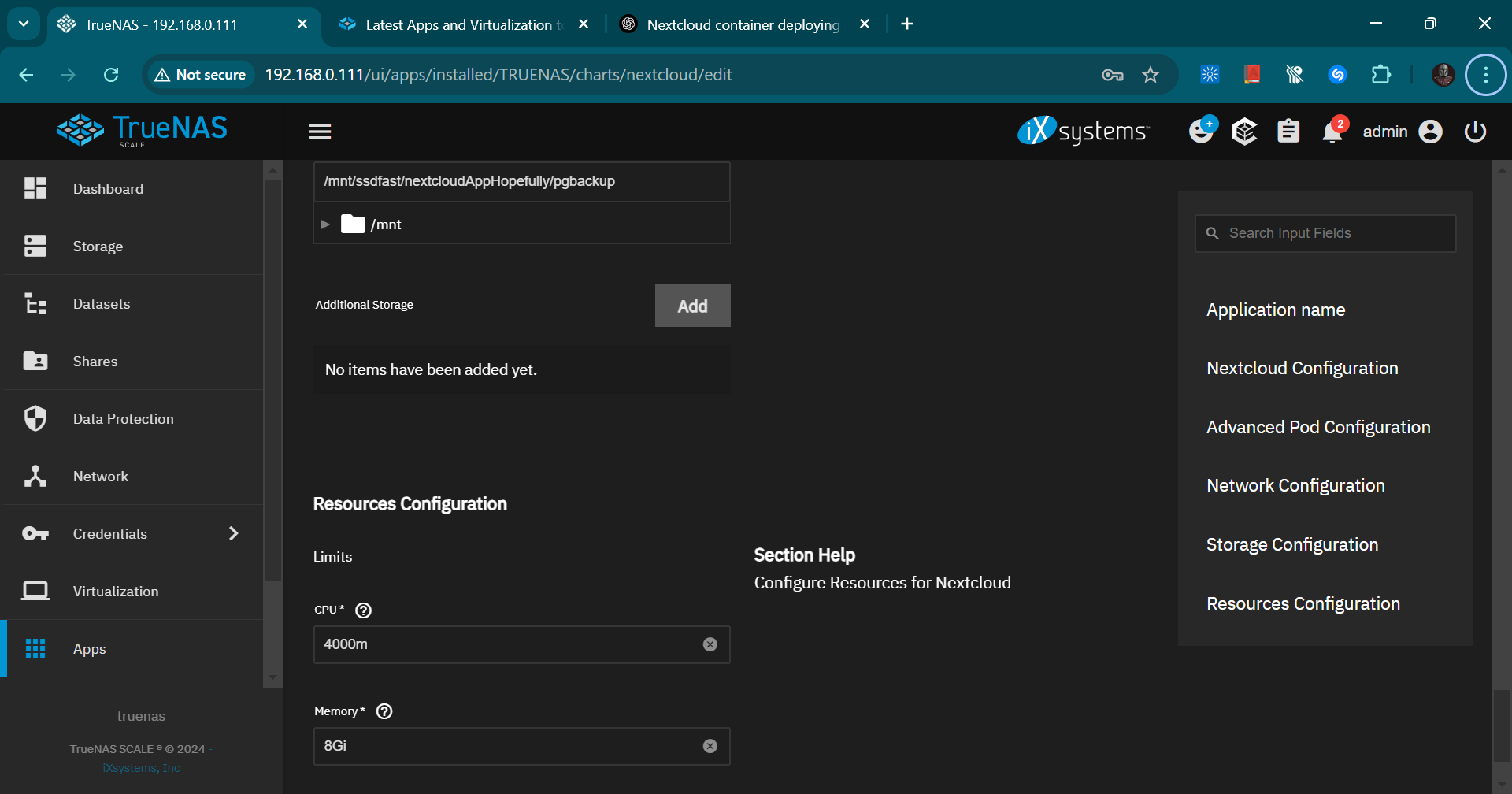Jump to Application name section
The image size is (1512, 794).
(1276, 310)
